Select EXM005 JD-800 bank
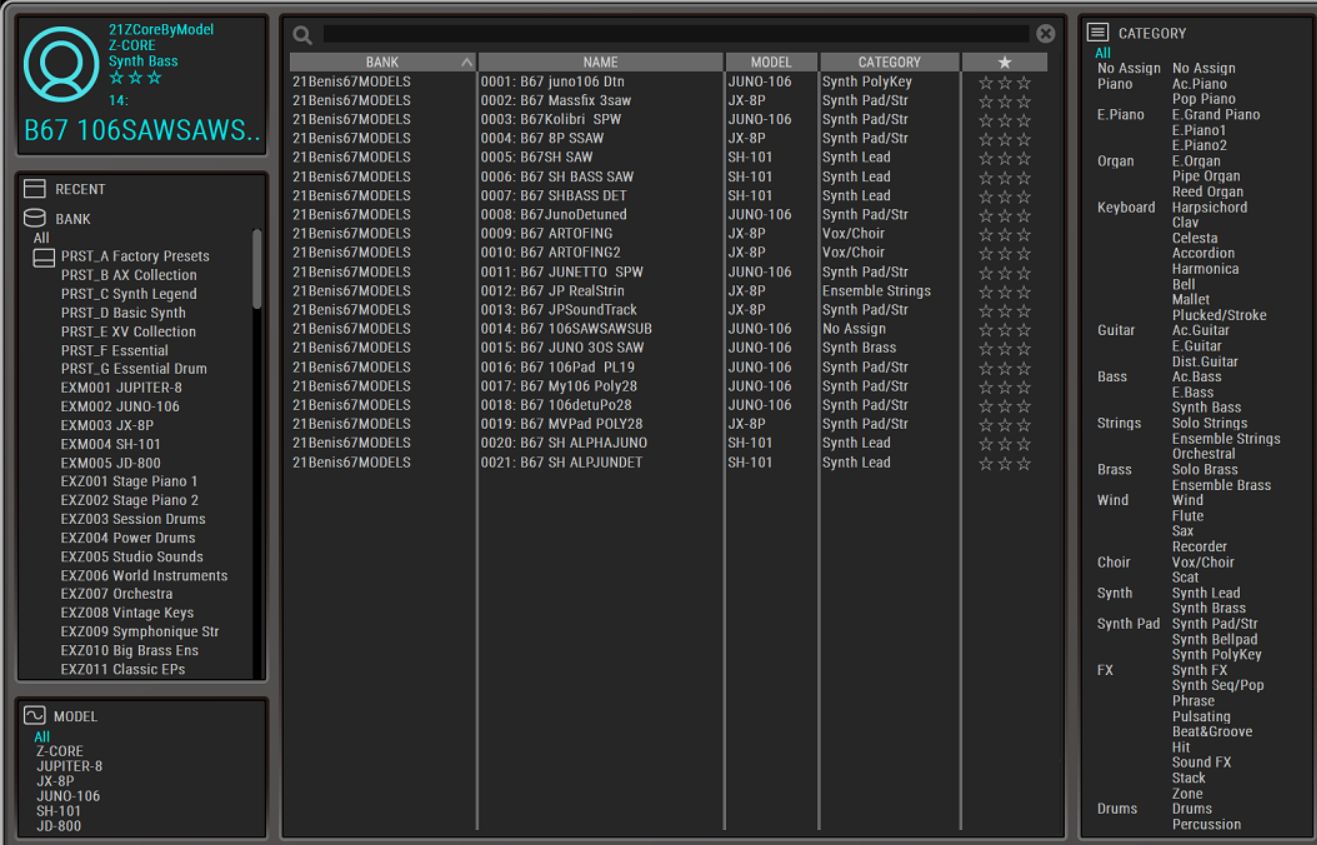Image resolution: width=1317 pixels, height=845 pixels. pos(110,463)
